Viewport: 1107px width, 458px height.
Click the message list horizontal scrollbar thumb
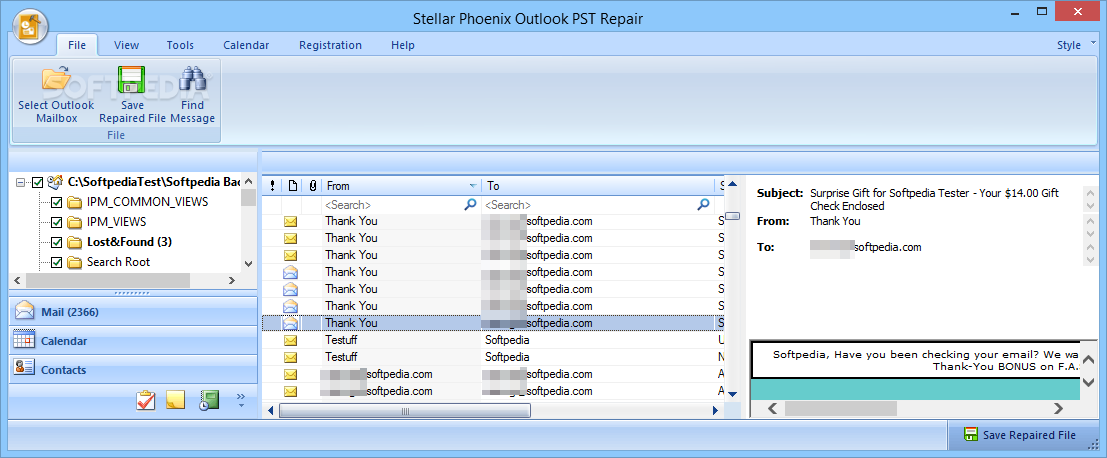(x=405, y=411)
